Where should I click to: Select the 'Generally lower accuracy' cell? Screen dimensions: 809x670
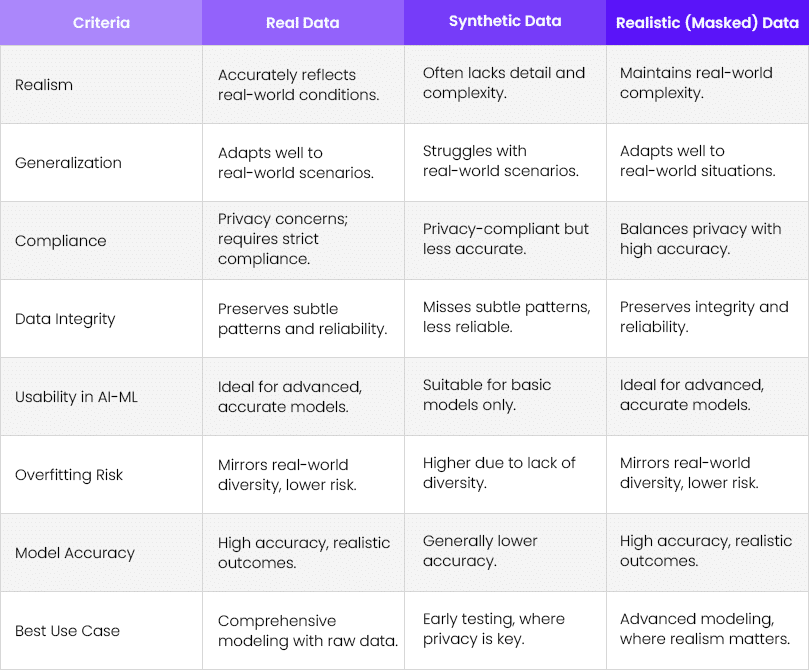point(480,551)
